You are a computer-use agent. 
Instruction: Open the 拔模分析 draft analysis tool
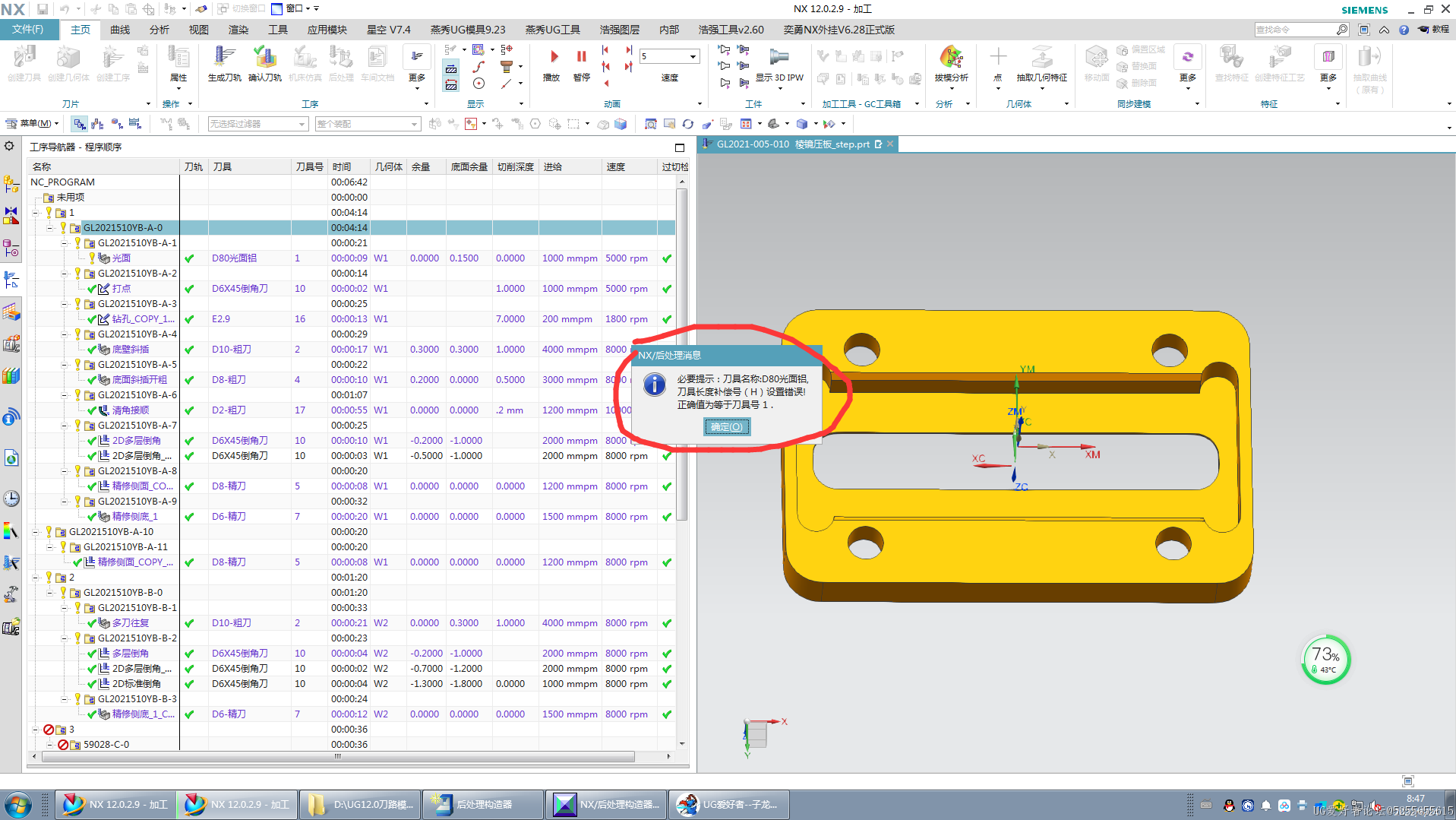(x=951, y=63)
